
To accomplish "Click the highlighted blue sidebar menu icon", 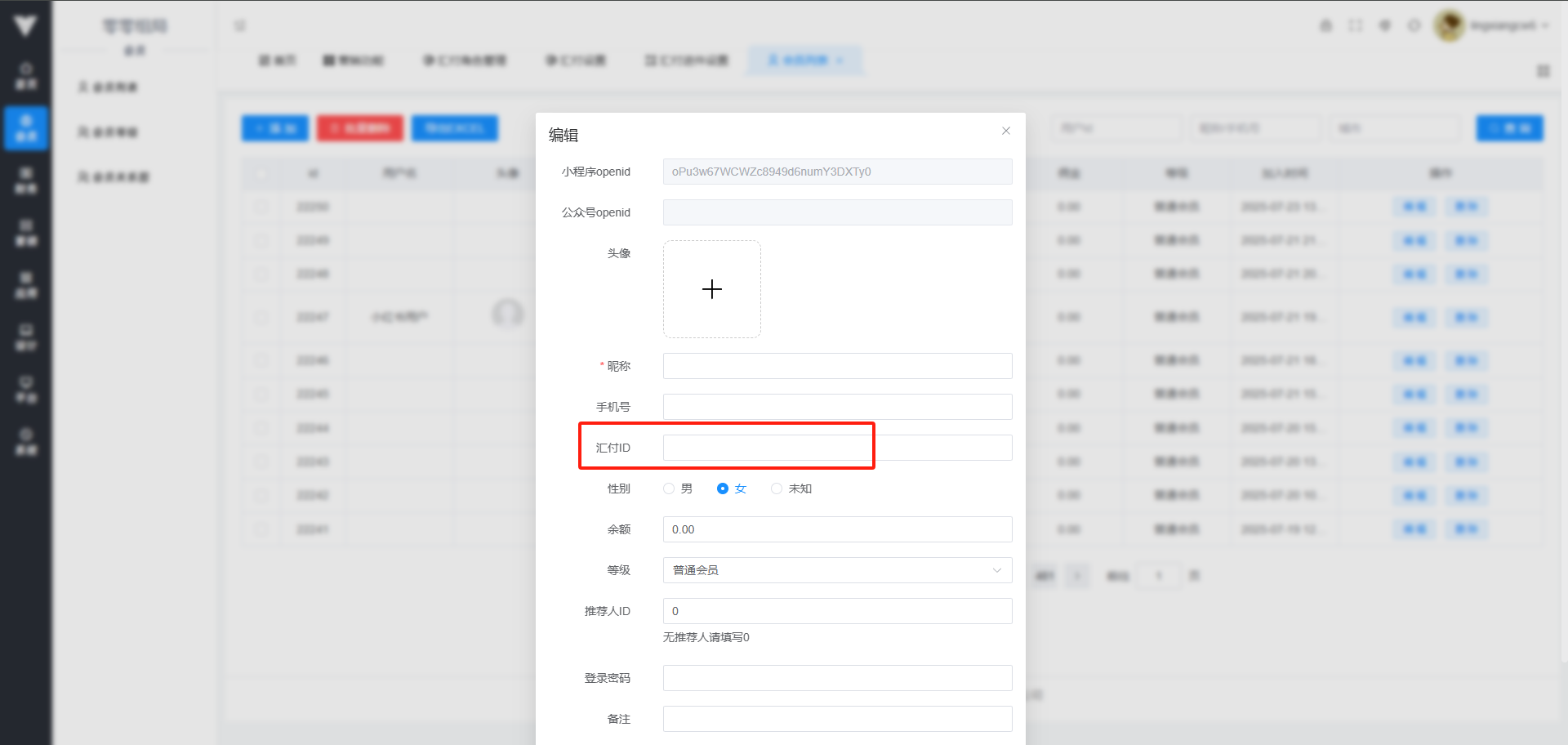I will (26, 128).
